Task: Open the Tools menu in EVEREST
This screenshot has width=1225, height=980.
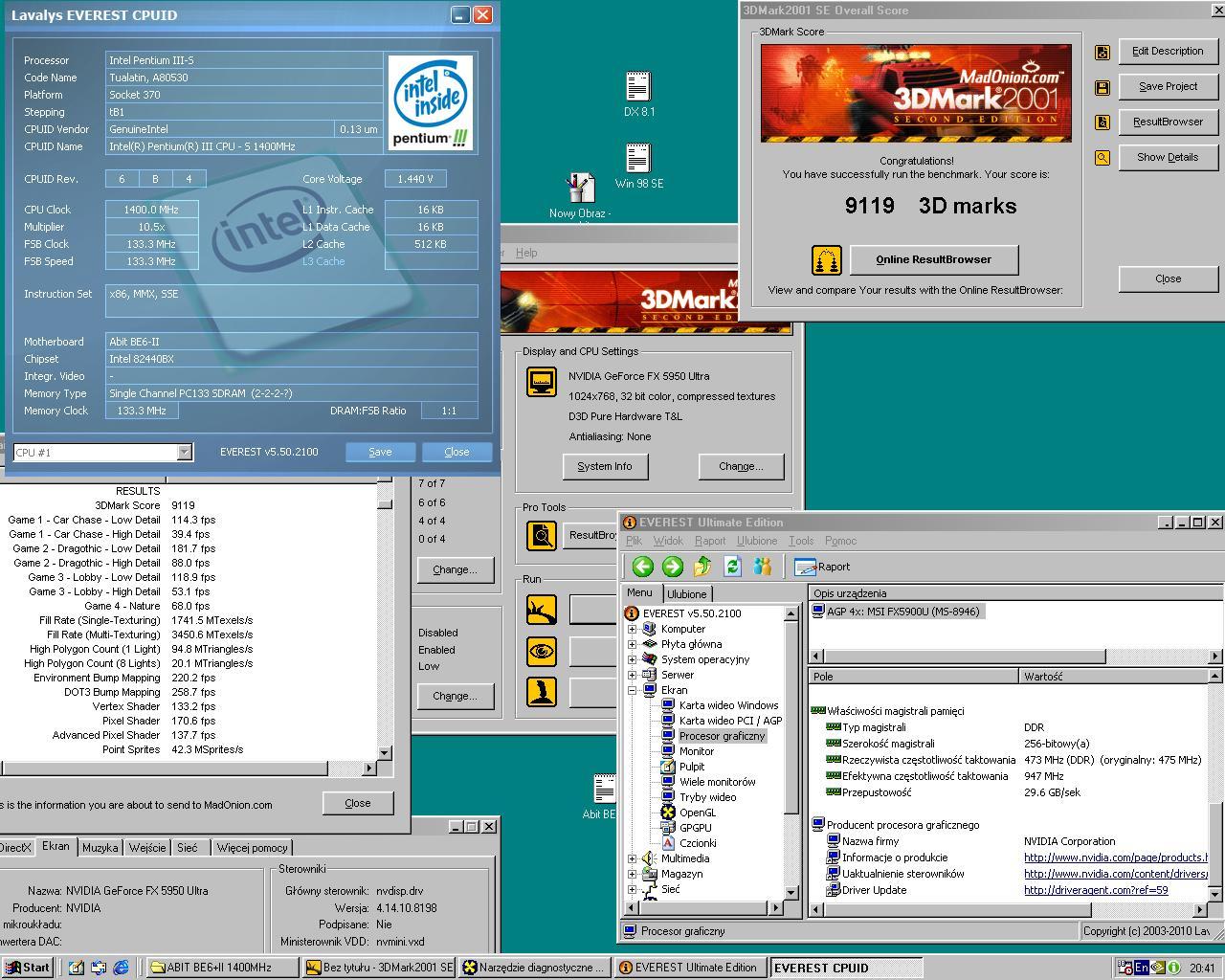Action: coord(801,541)
